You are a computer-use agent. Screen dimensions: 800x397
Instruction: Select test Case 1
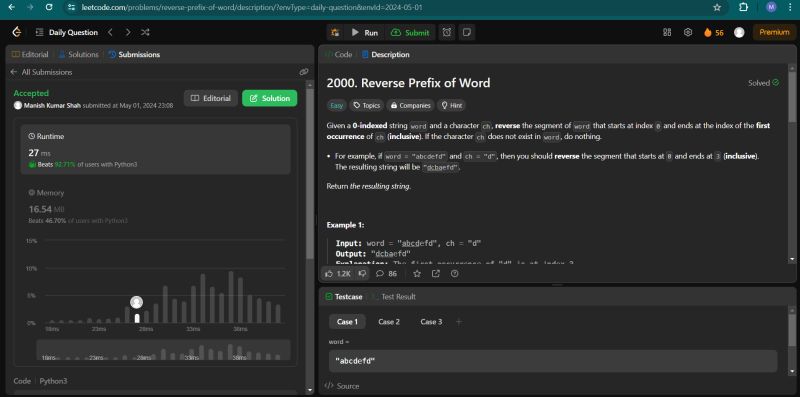(347, 322)
